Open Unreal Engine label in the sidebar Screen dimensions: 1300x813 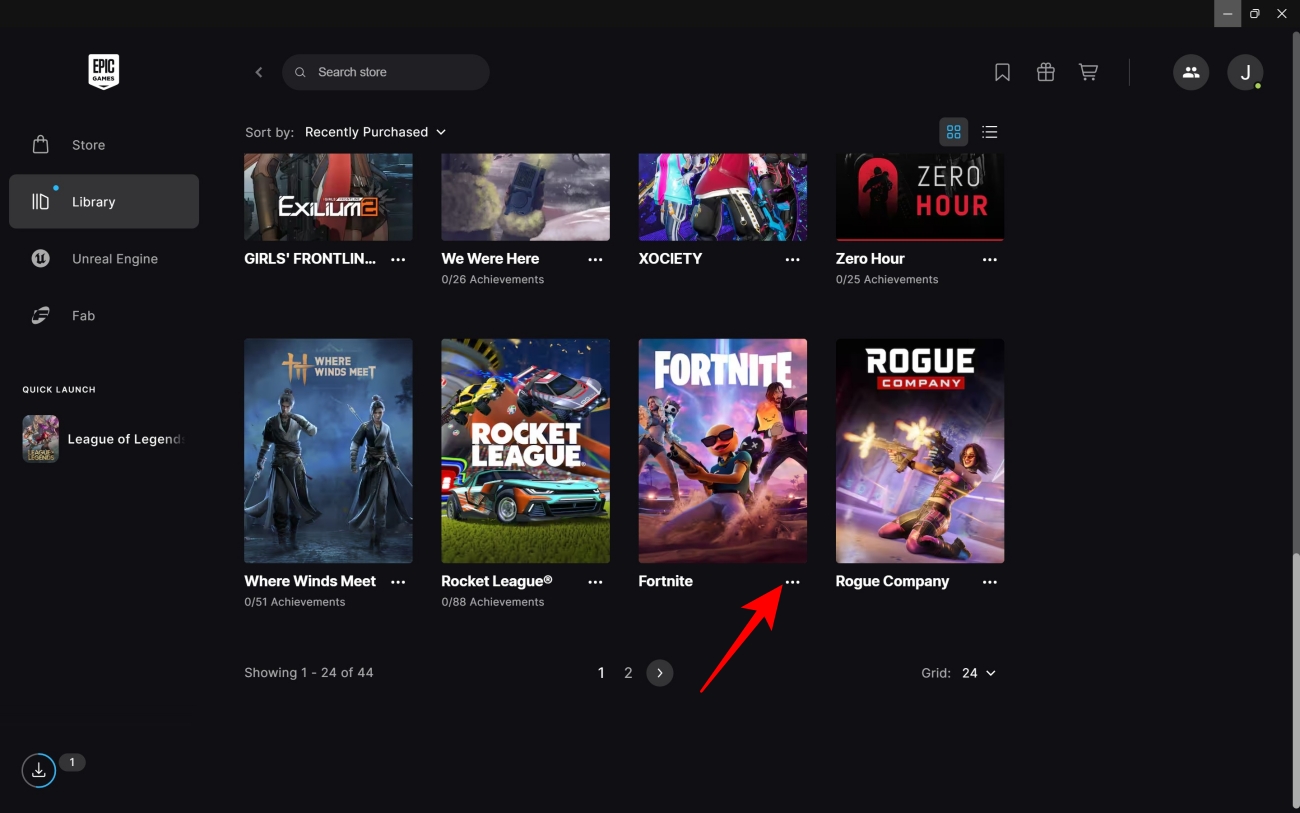click(x=115, y=259)
